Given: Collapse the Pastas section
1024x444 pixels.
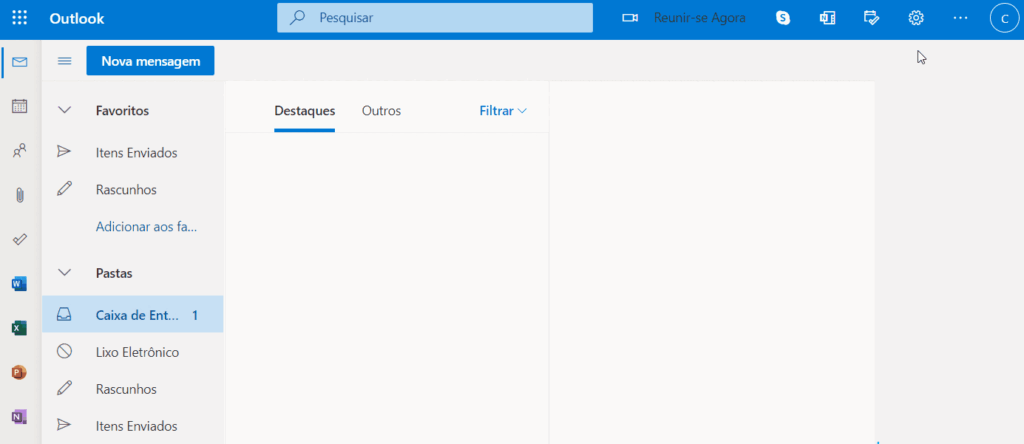Looking at the screenshot, I should coord(64,273).
